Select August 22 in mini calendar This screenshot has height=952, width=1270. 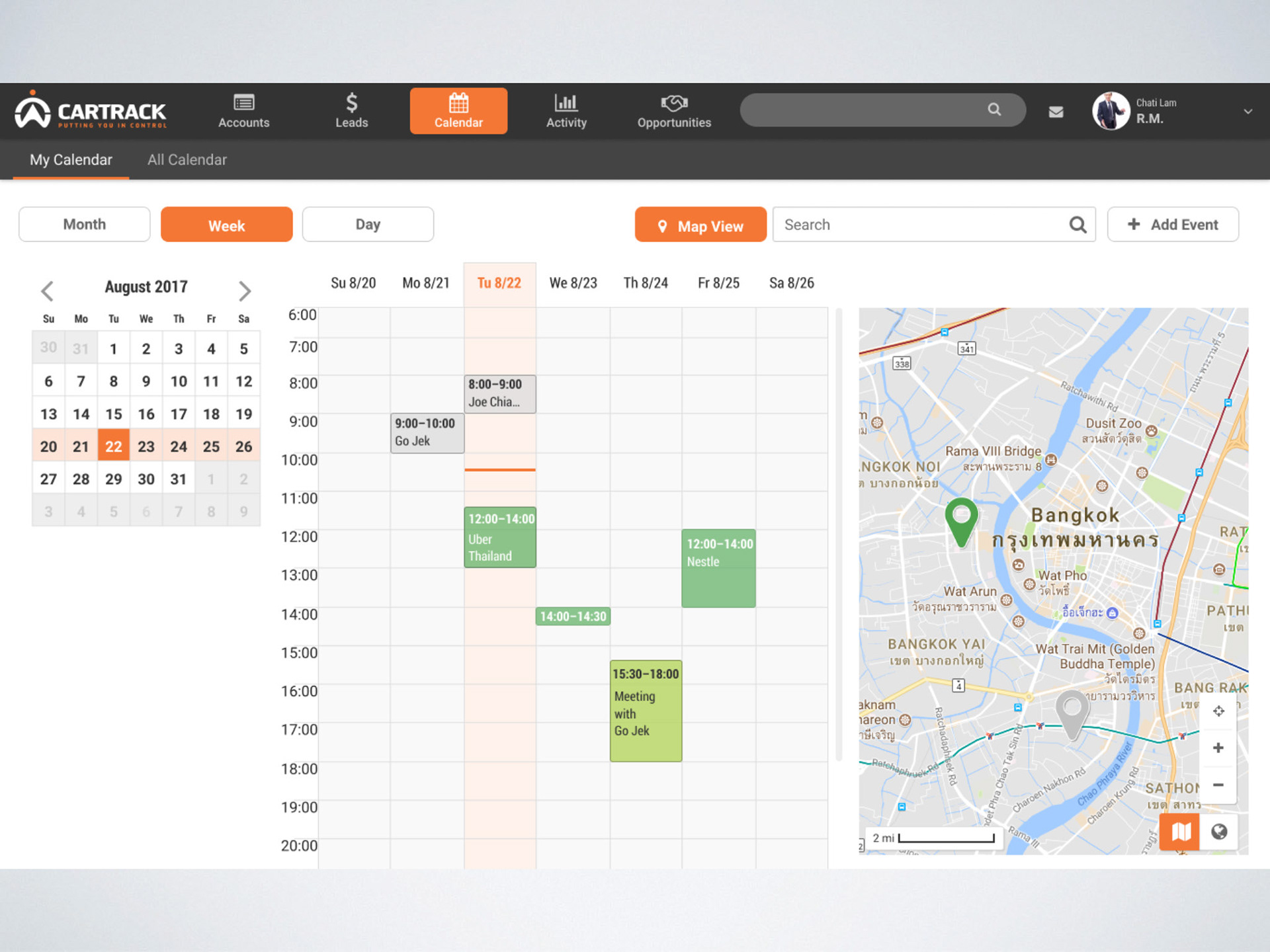click(x=114, y=446)
